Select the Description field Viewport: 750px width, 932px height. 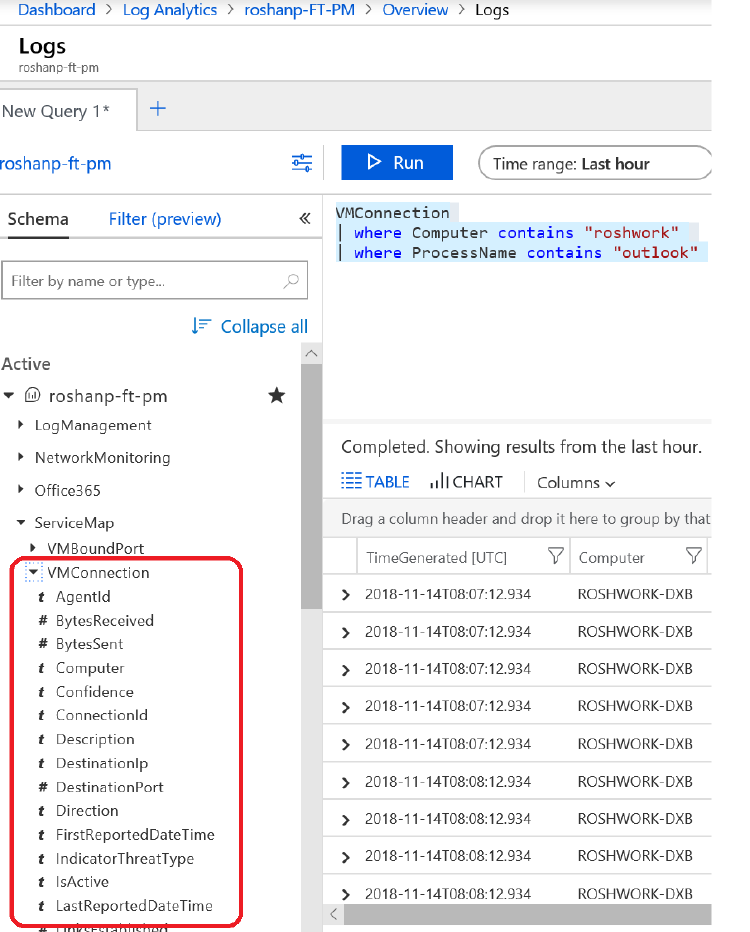coord(95,739)
